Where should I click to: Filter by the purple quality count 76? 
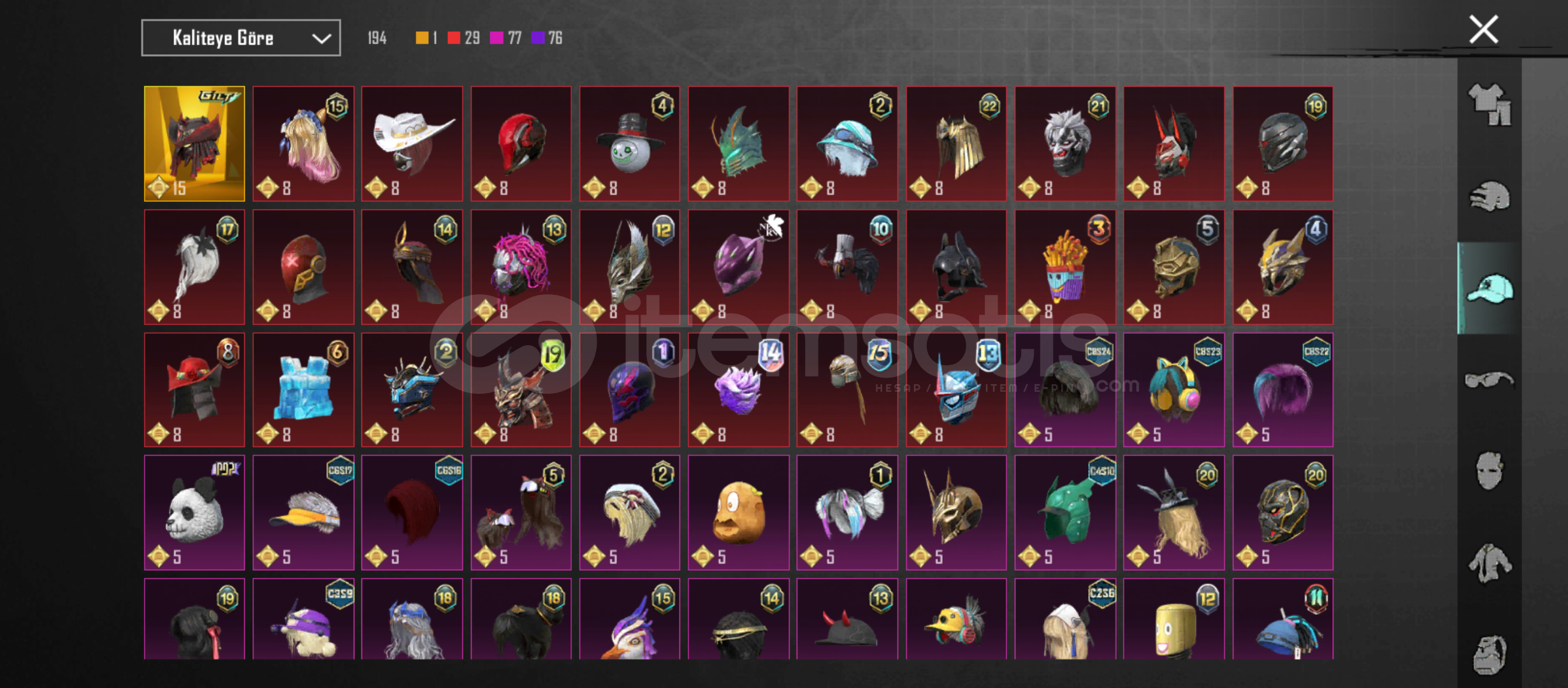[x=555, y=38]
